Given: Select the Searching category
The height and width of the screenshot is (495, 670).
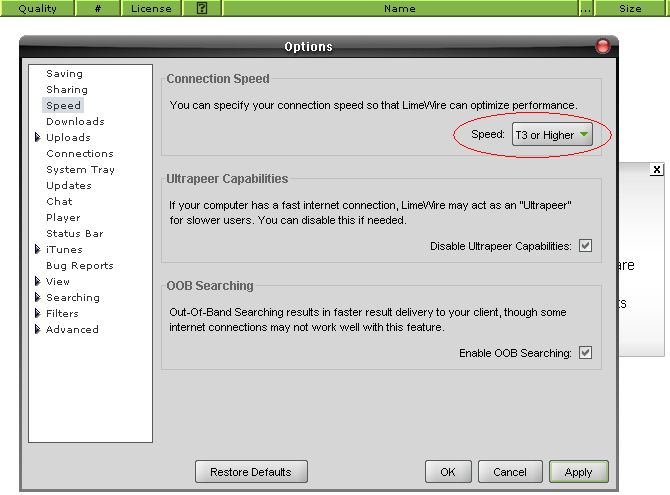Looking at the screenshot, I should coord(73,298).
